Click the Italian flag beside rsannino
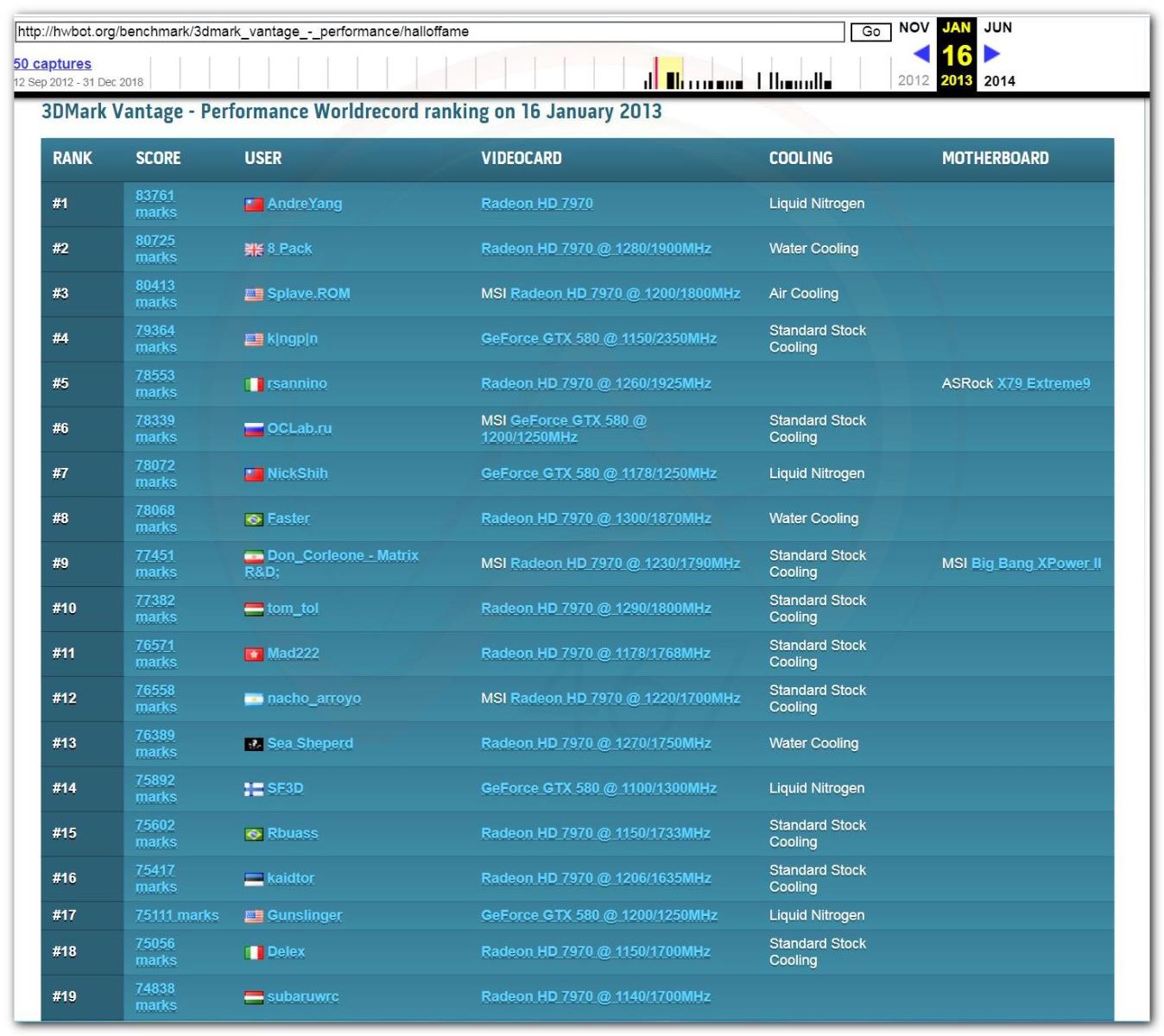Viewport: 1164px width, 1036px height. (253, 384)
